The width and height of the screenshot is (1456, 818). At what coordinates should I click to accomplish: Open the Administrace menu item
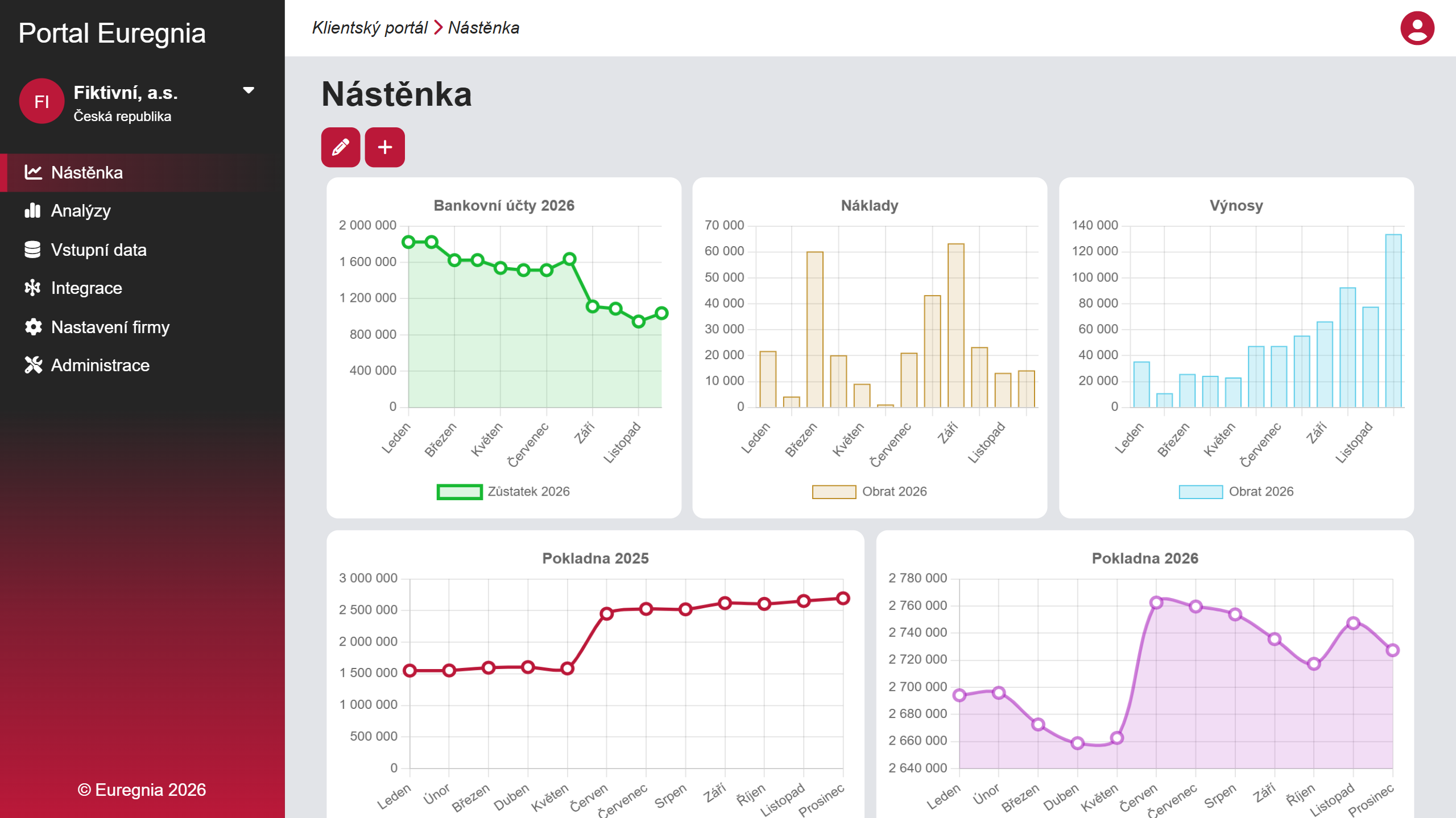[x=142, y=365]
